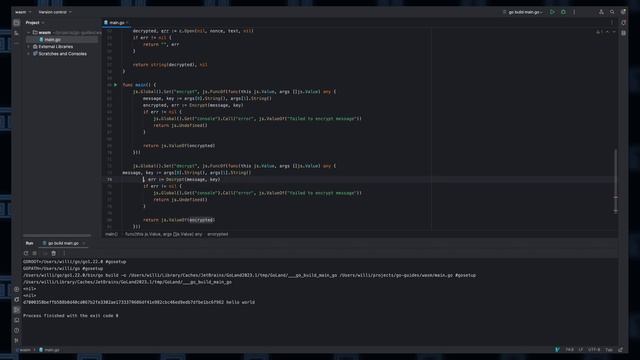Click func breadcrumb with js.Value args

pos(163,234)
